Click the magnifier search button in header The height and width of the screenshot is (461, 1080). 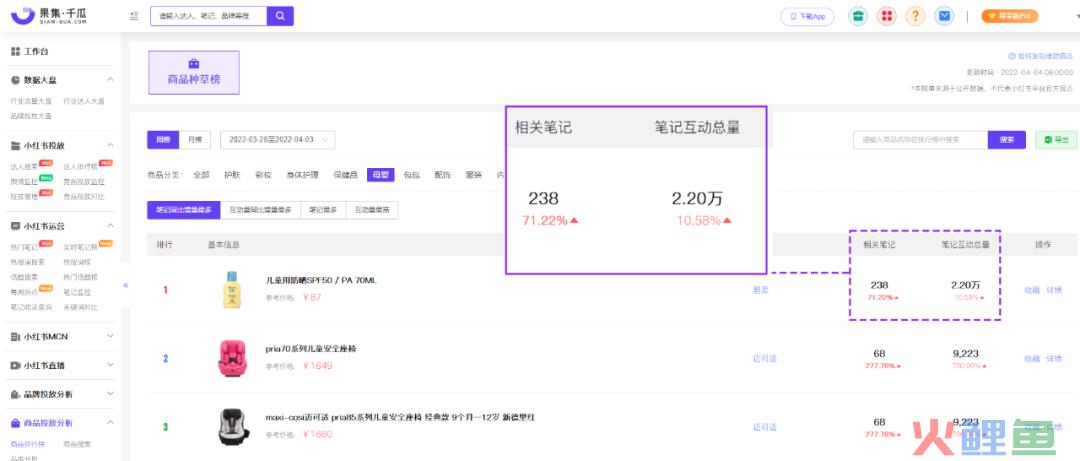click(x=280, y=16)
